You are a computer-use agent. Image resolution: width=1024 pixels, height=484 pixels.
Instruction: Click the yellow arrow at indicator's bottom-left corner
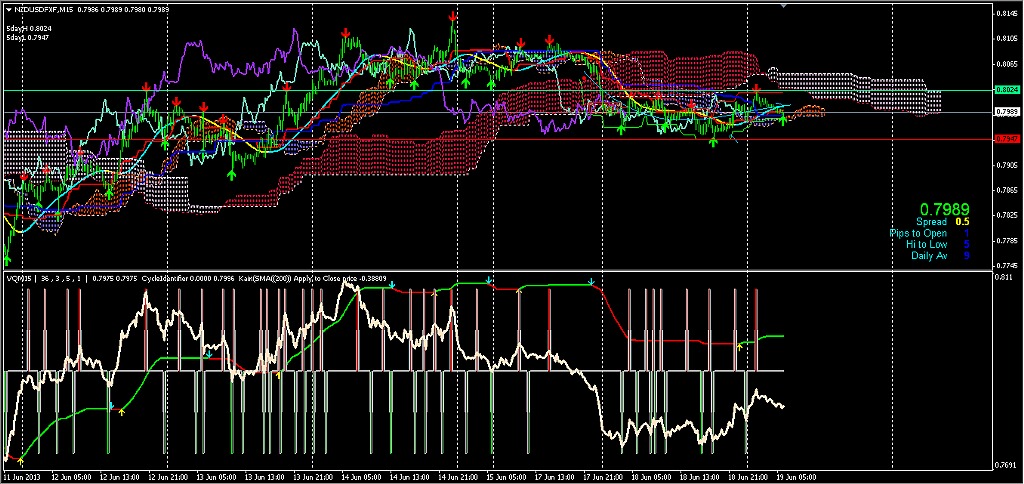[22, 461]
